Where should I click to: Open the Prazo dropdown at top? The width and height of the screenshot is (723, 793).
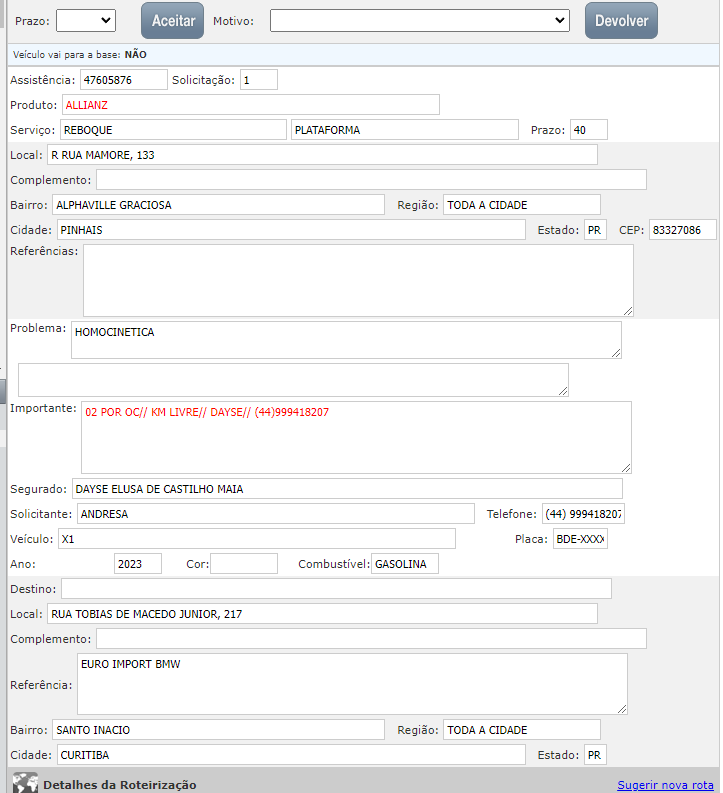[x=86, y=20]
